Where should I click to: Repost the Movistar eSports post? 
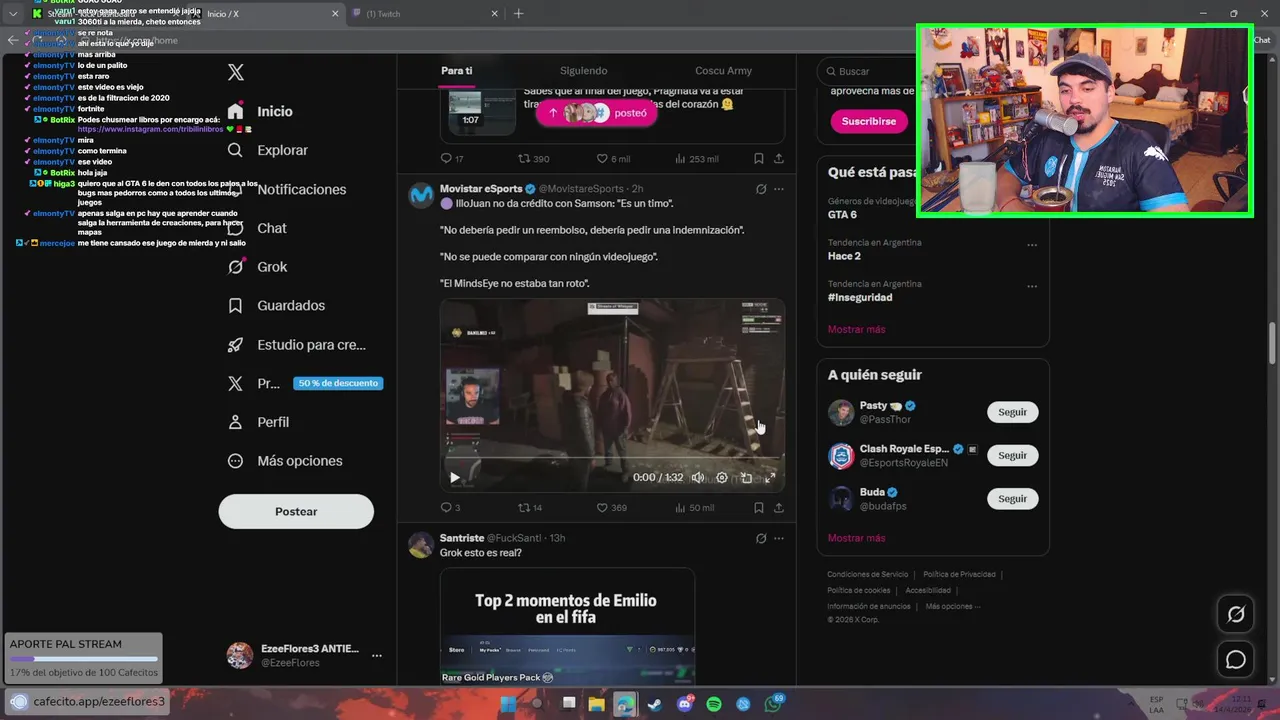click(x=529, y=508)
